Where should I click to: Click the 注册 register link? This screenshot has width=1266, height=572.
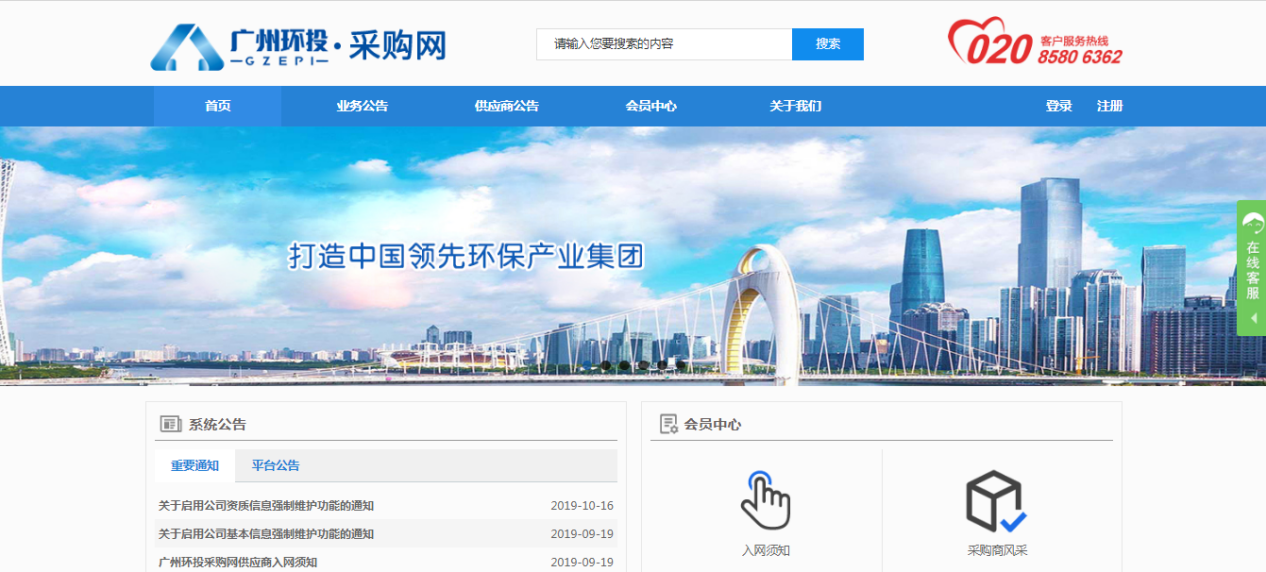(x=1110, y=106)
